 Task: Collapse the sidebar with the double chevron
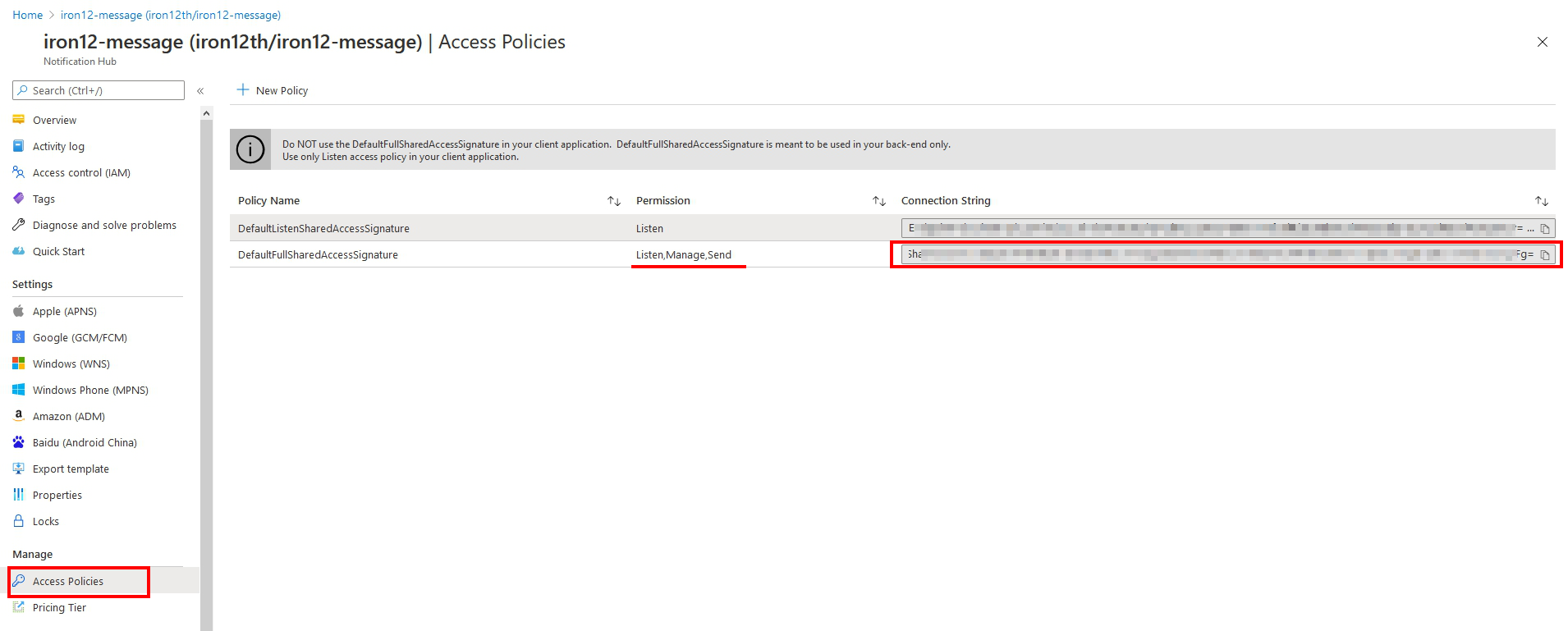click(x=200, y=91)
